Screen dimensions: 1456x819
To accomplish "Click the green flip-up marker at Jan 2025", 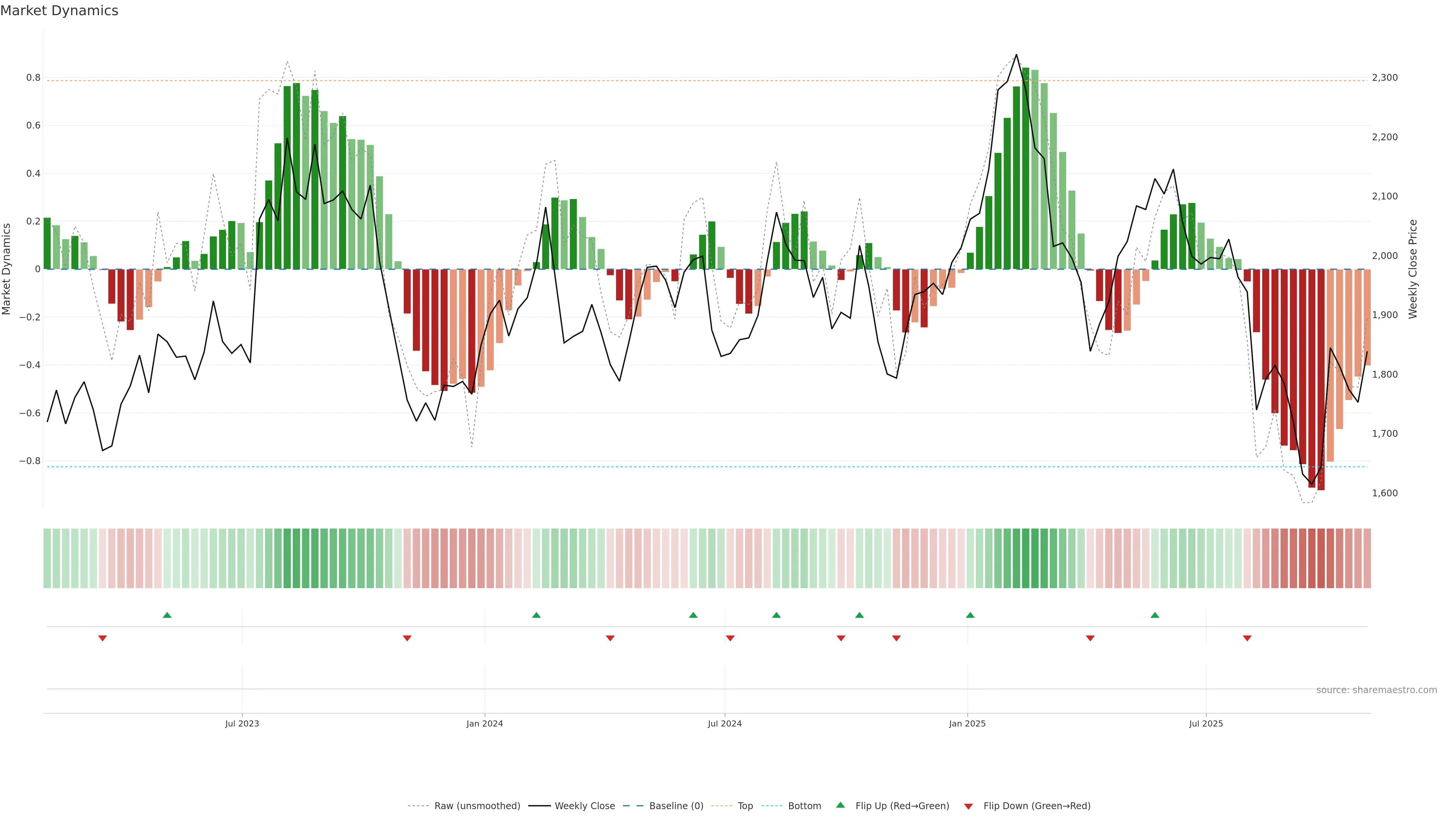I will tap(970, 615).
